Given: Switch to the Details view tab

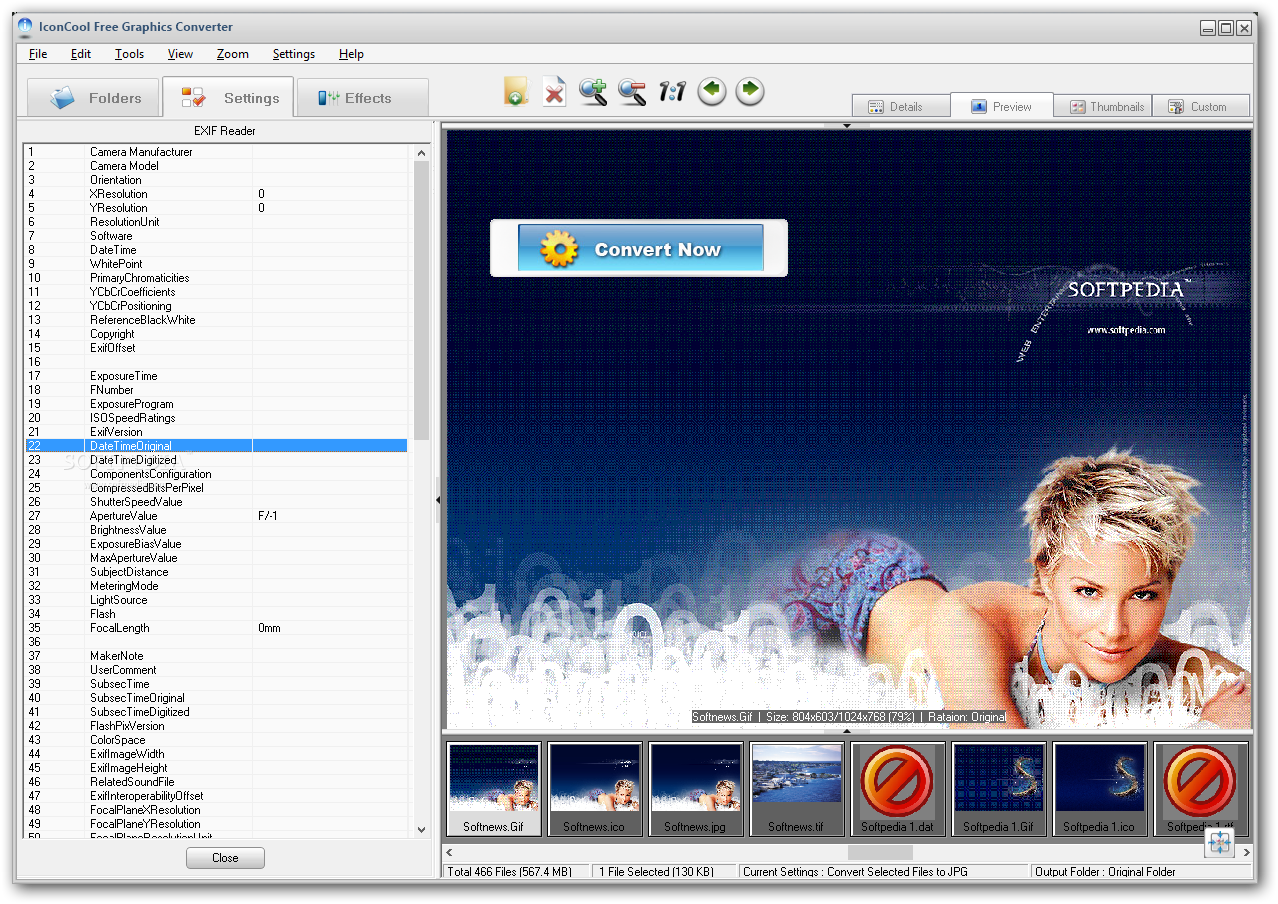Looking at the screenshot, I should coord(901,106).
